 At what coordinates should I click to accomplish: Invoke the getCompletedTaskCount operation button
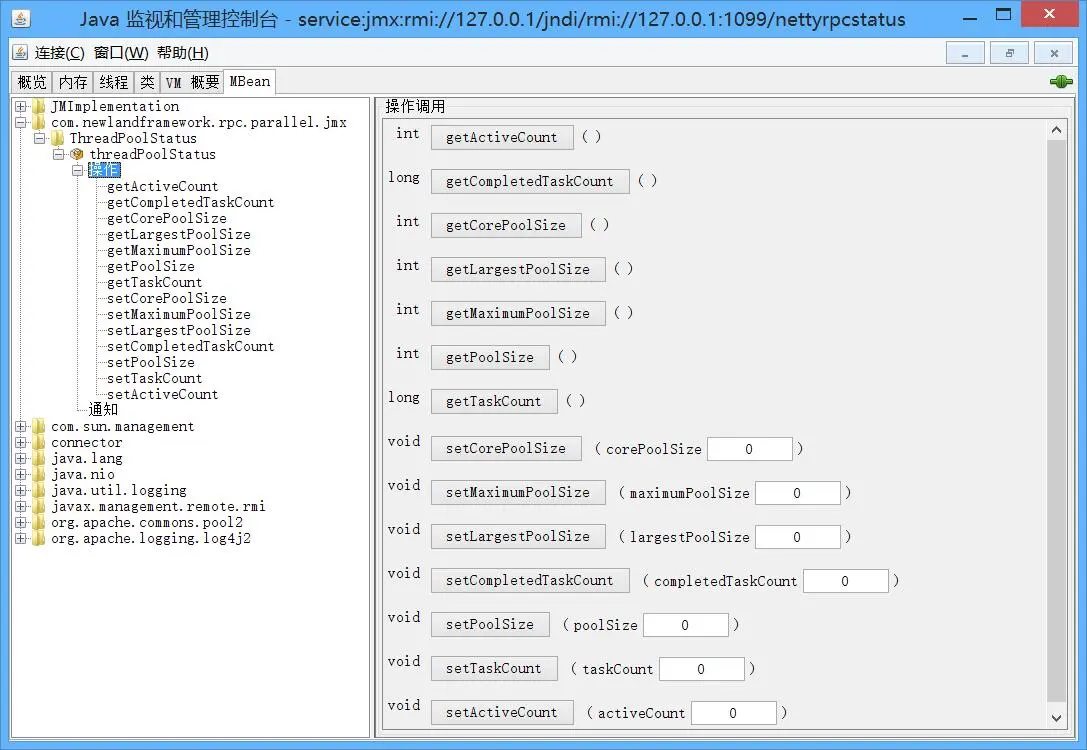[530, 181]
